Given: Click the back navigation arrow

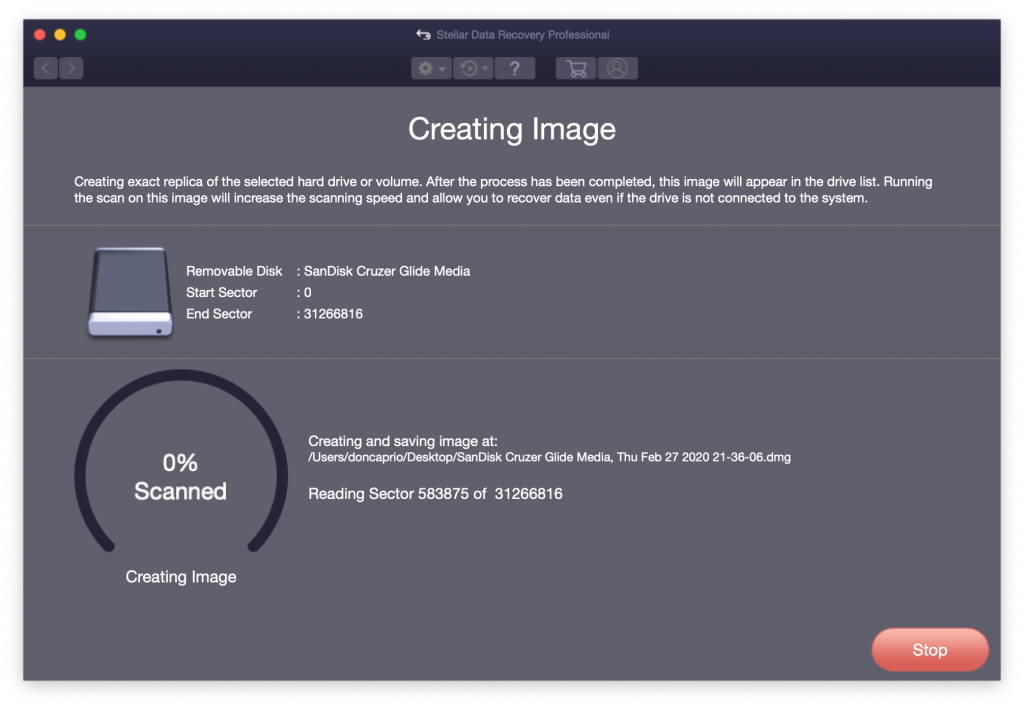Looking at the screenshot, I should tap(45, 68).
